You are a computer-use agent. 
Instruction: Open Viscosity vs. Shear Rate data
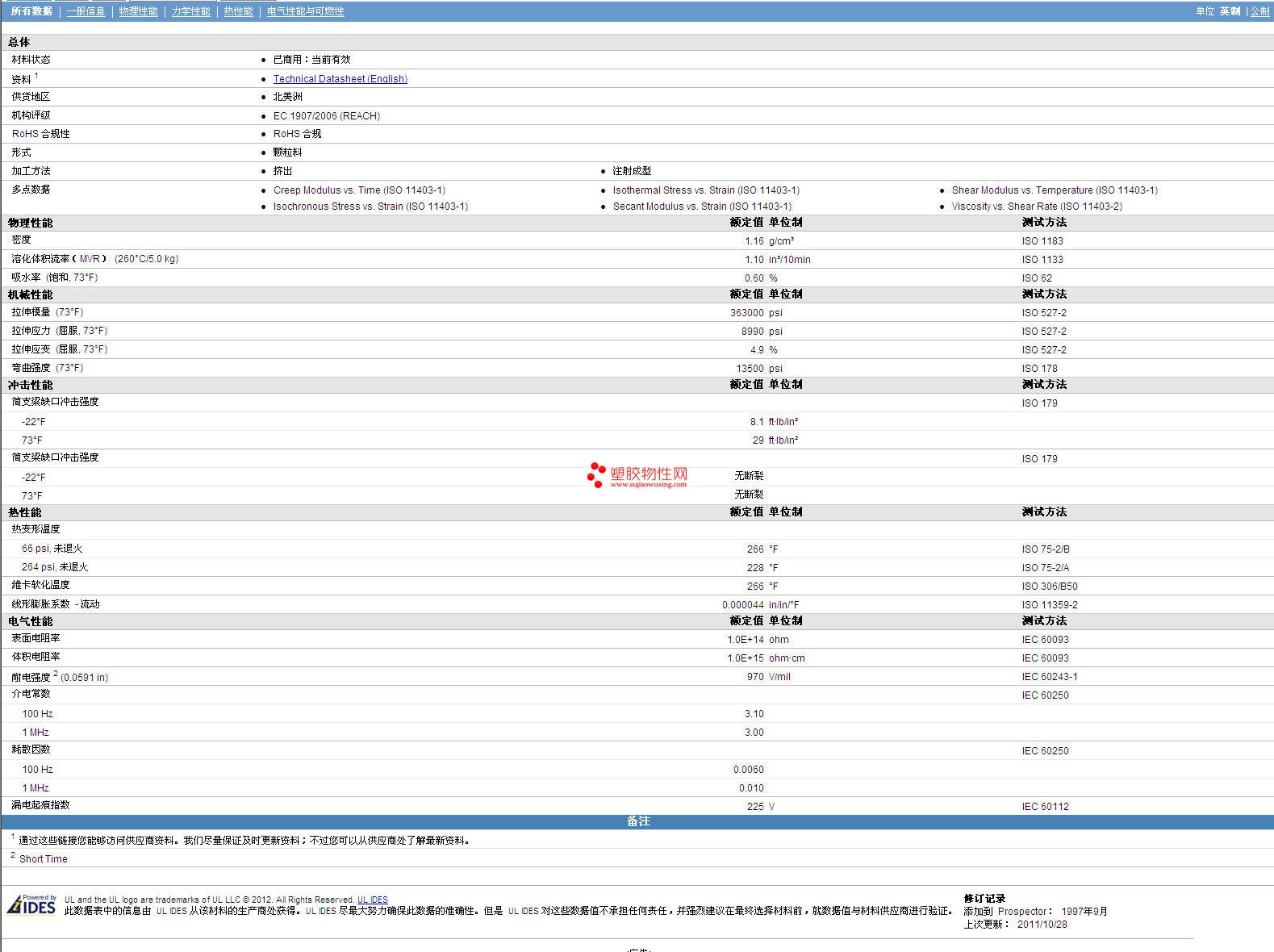[1036, 207]
